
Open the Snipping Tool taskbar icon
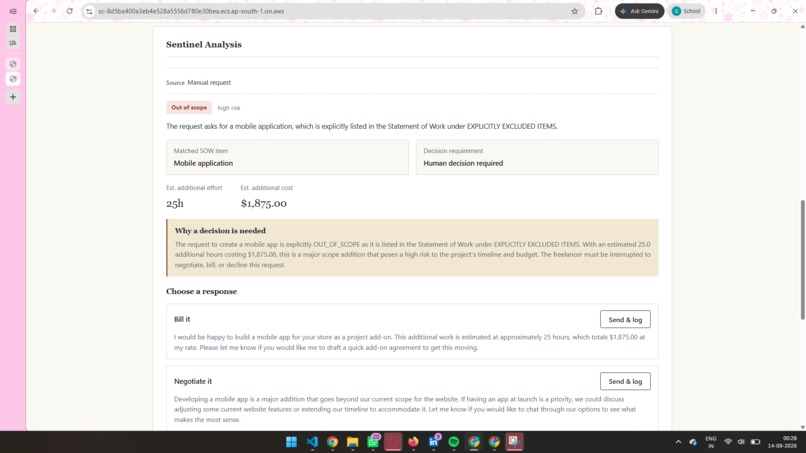(x=514, y=442)
